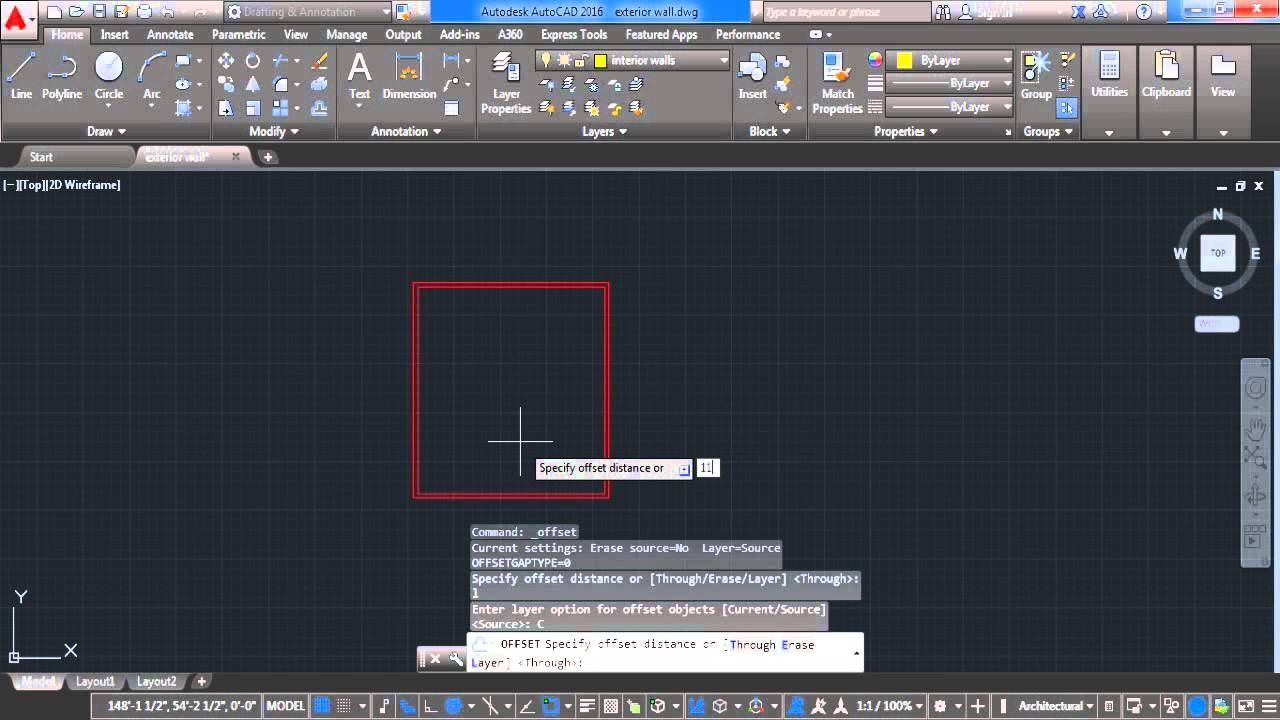The height and width of the screenshot is (720, 1280).
Task: Choose the Move tool in Modify panel
Action: pyautogui.click(x=226, y=61)
